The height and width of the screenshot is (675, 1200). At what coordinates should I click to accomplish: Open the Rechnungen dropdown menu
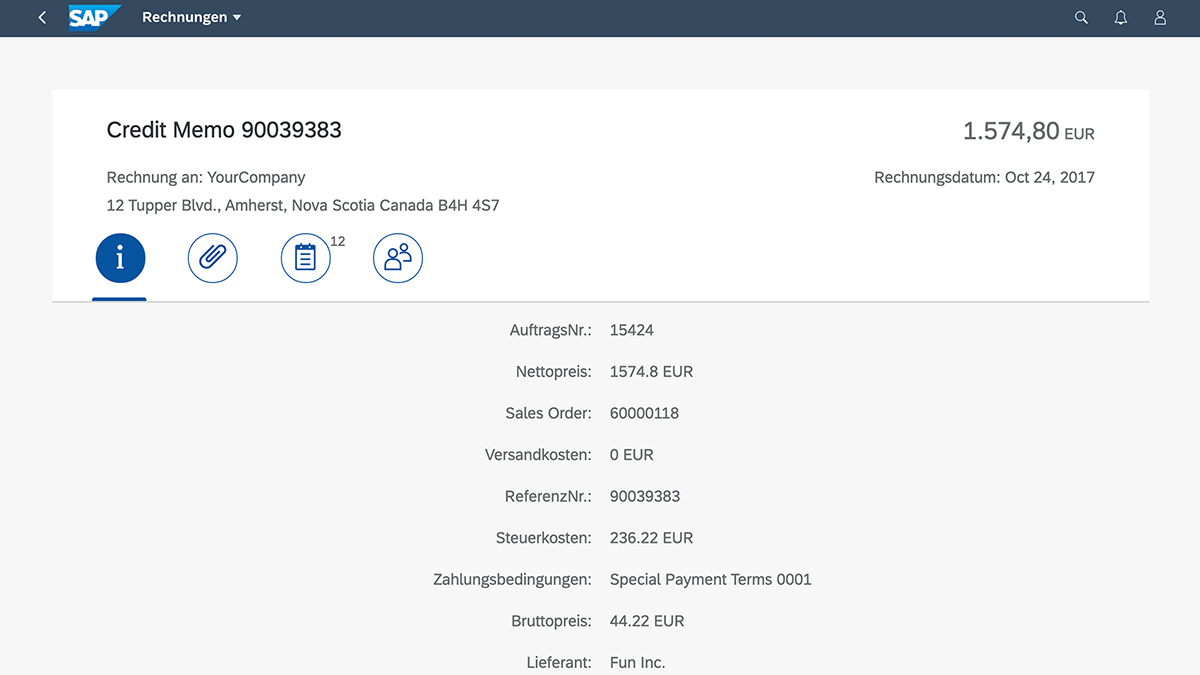point(191,18)
